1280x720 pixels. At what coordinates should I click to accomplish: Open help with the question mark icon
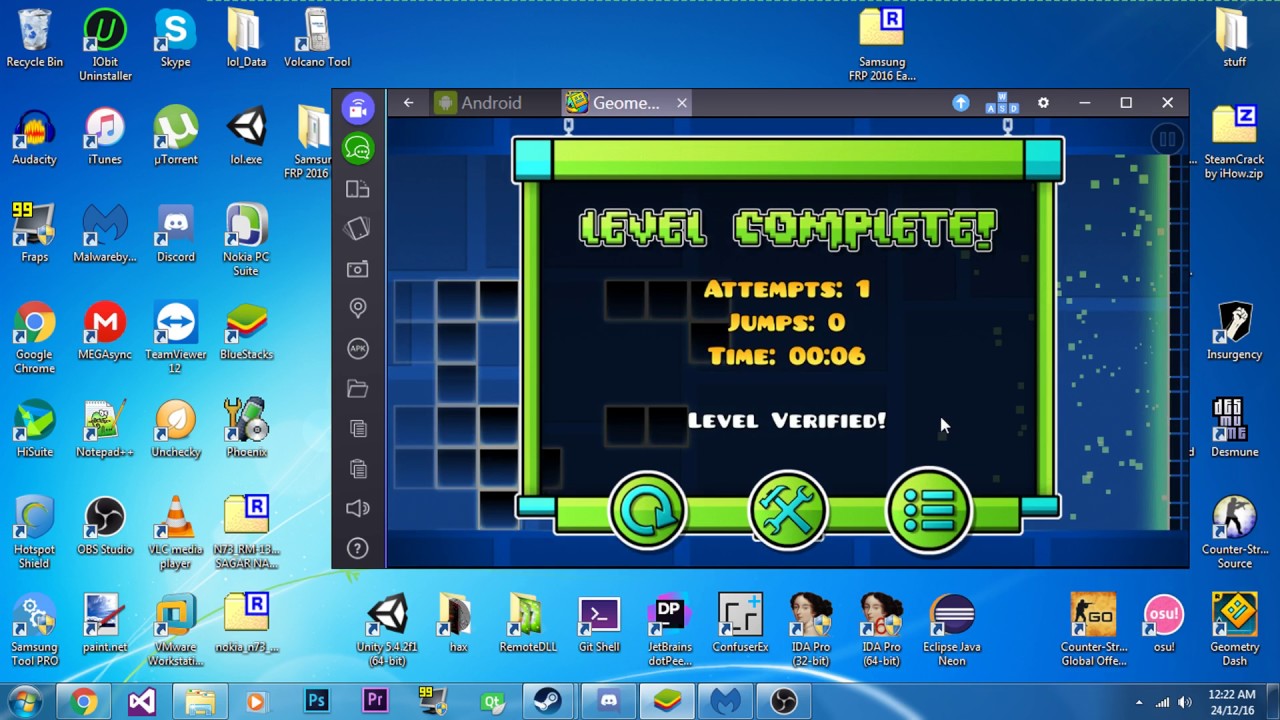[358, 548]
